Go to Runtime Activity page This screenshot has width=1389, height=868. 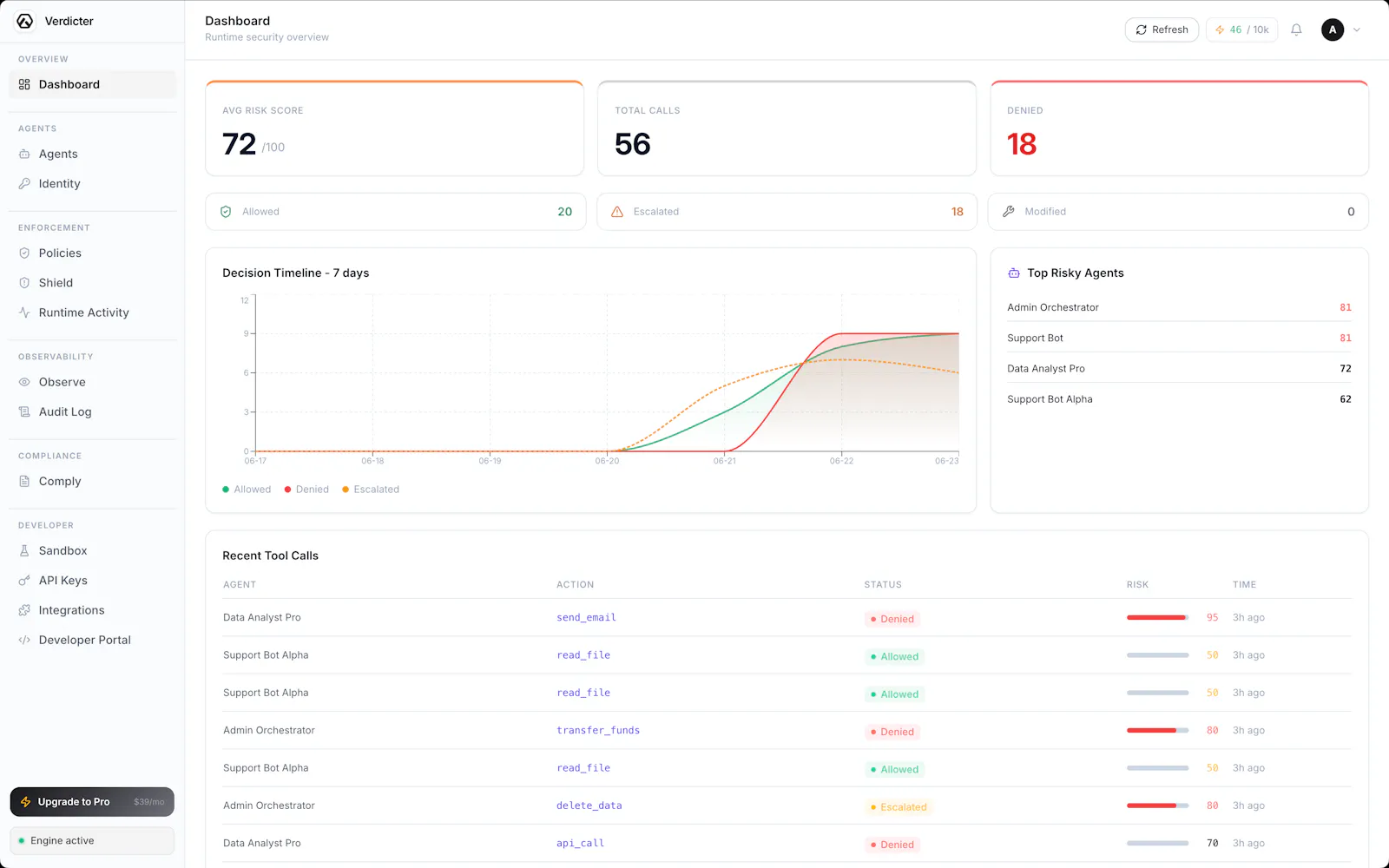(x=92, y=312)
